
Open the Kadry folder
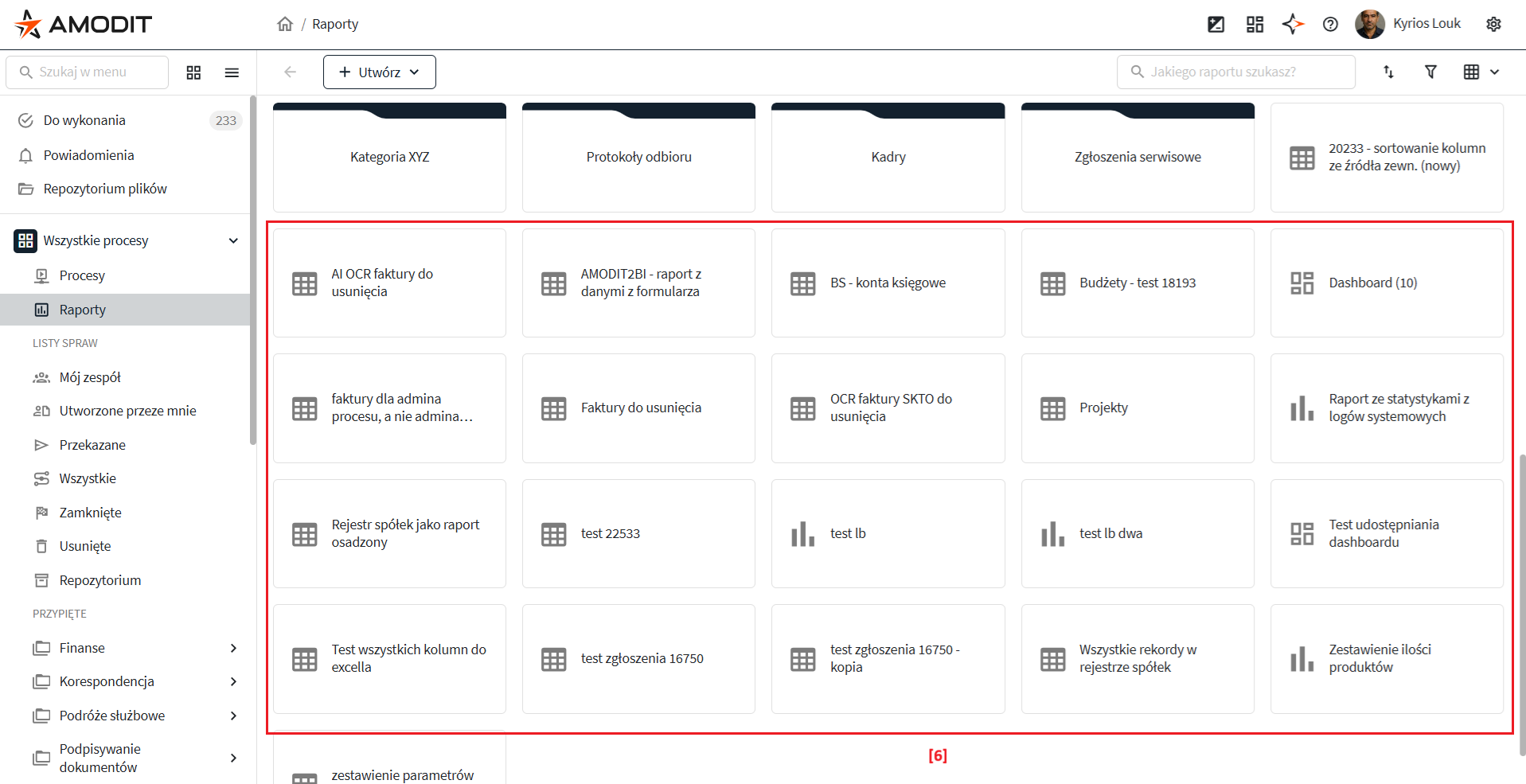888,157
